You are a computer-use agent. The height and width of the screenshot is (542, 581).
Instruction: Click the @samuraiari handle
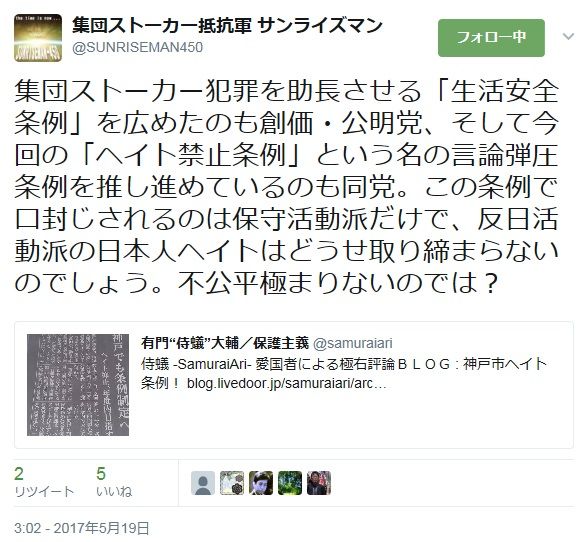click(x=352, y=343)
